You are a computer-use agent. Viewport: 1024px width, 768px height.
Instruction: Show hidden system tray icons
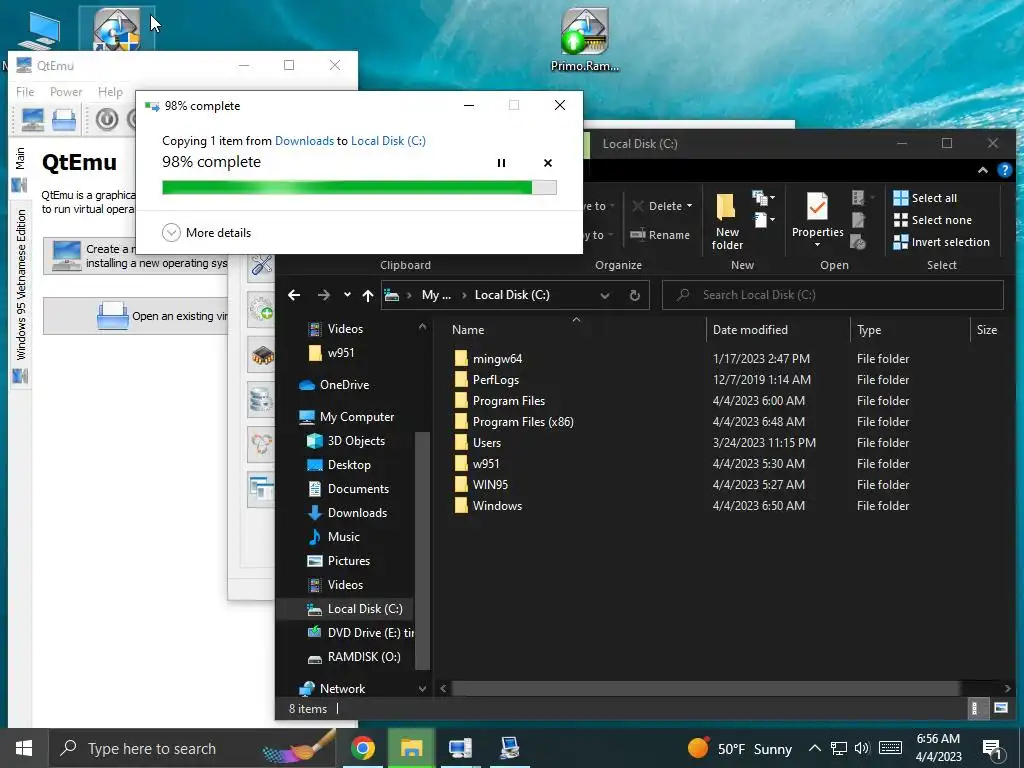[814, 748]
